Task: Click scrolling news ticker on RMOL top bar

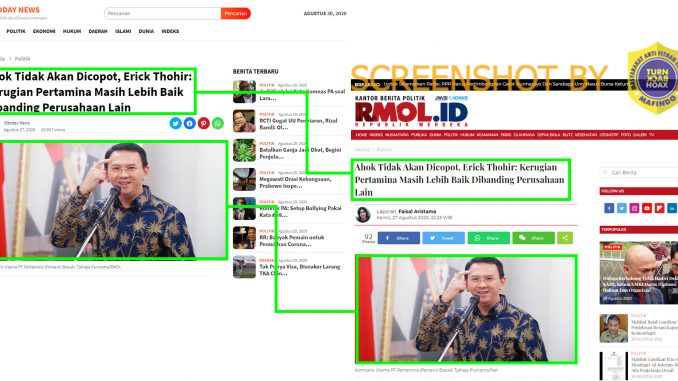Action: point(506,84)
